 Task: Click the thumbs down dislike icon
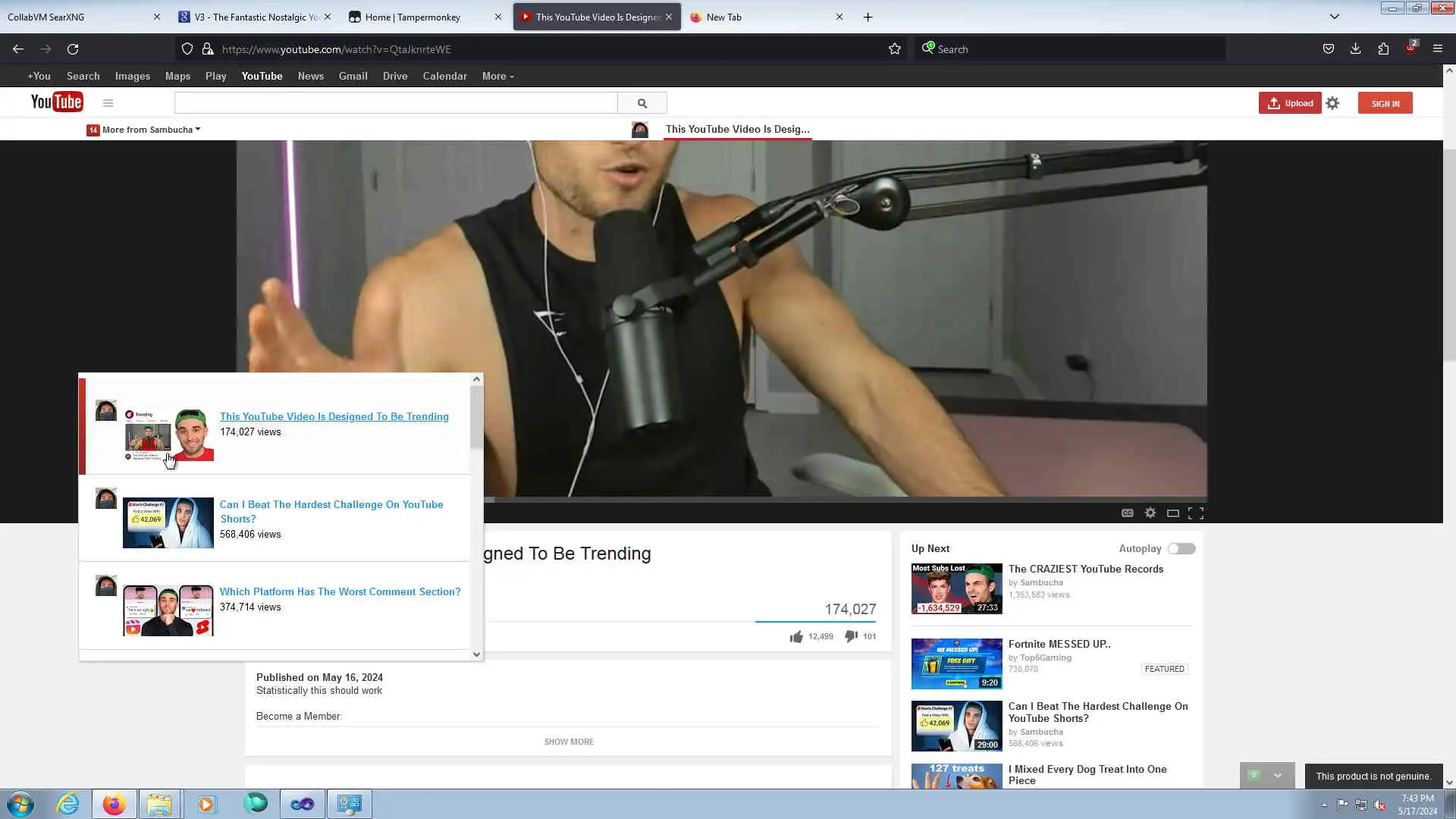pos(851,636)
